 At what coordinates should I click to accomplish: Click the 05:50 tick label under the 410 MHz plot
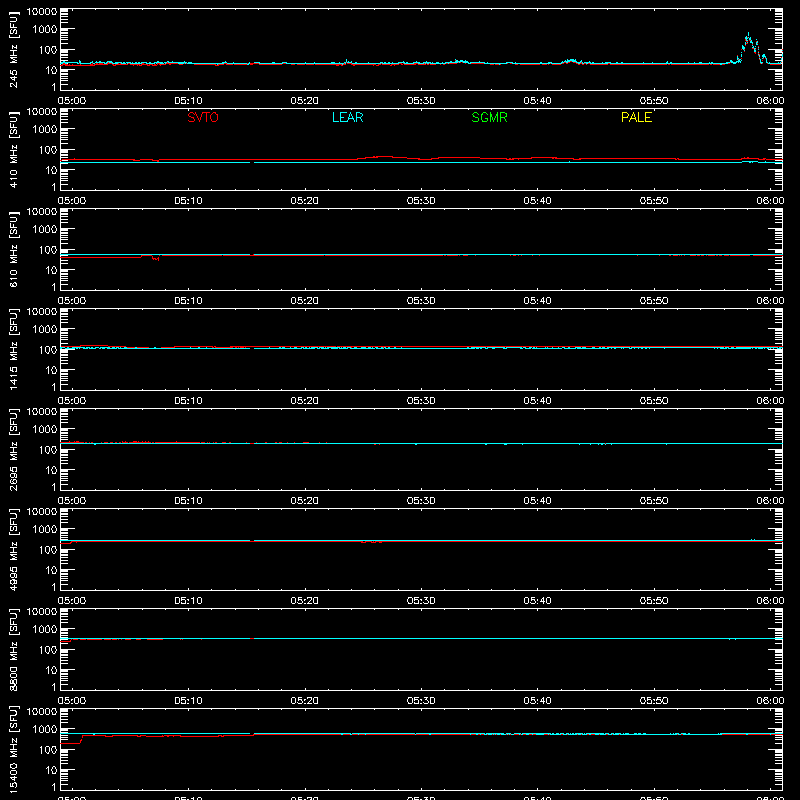654,201
